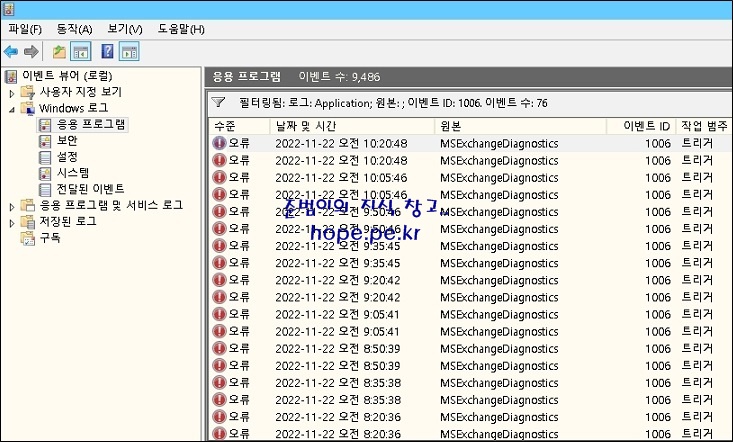Sort by the 날짜 및 시간 column header
This screenshot has width=733, height=442.
tap(352, 126)
